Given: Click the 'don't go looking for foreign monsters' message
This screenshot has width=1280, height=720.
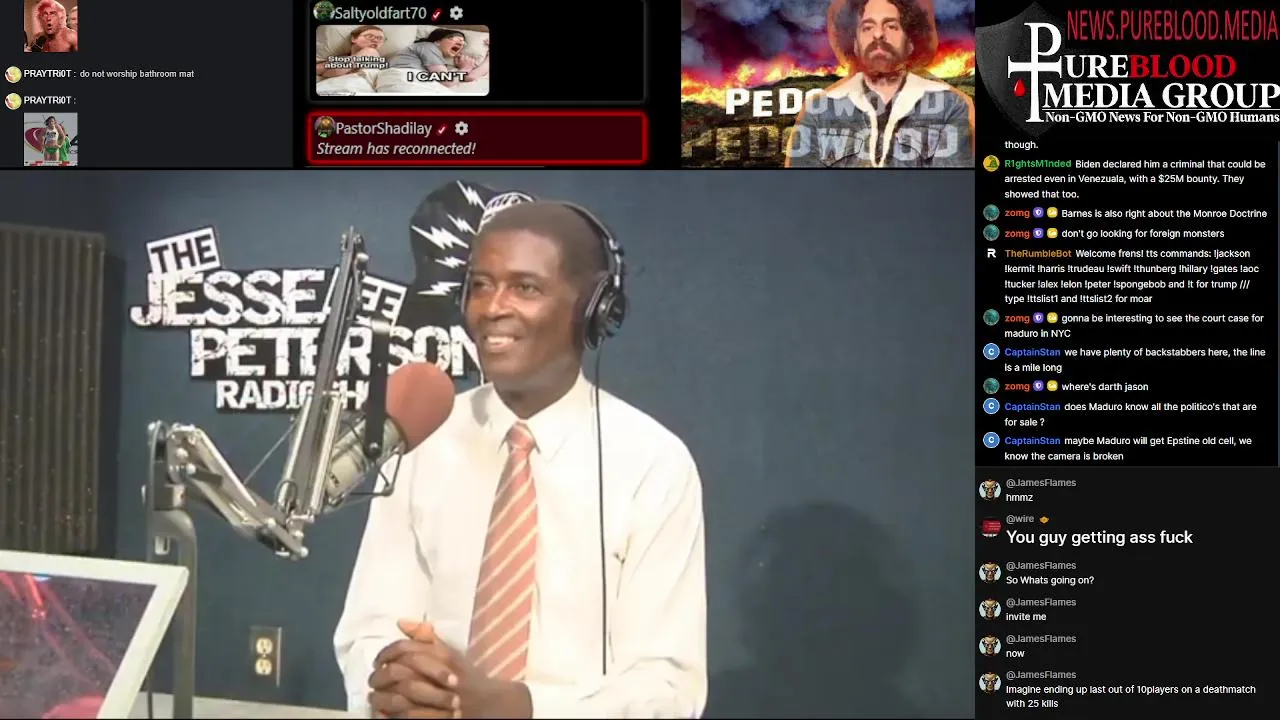Looking at the screenshot, I should (x=1143, y=234).
